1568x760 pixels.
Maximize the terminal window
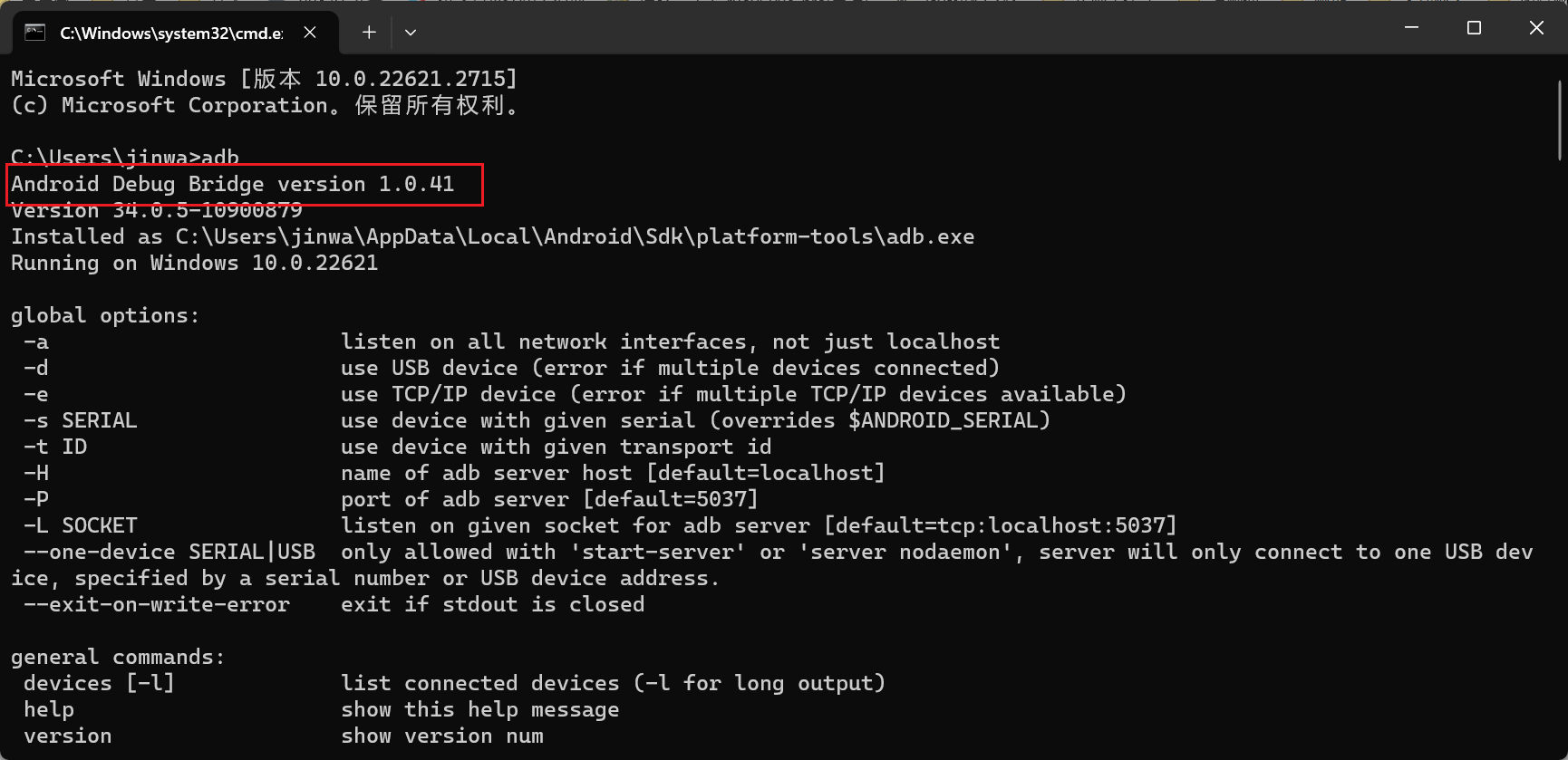[x=1474, y=28]
